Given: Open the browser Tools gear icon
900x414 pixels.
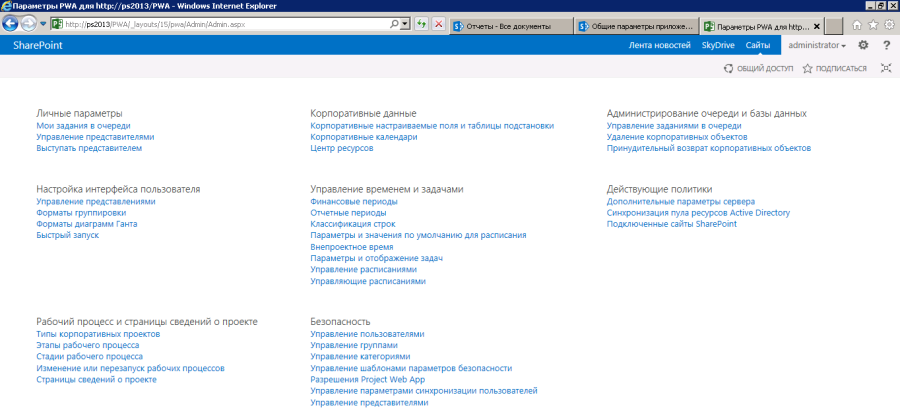Looking at the screenshot, I should 889,25.
